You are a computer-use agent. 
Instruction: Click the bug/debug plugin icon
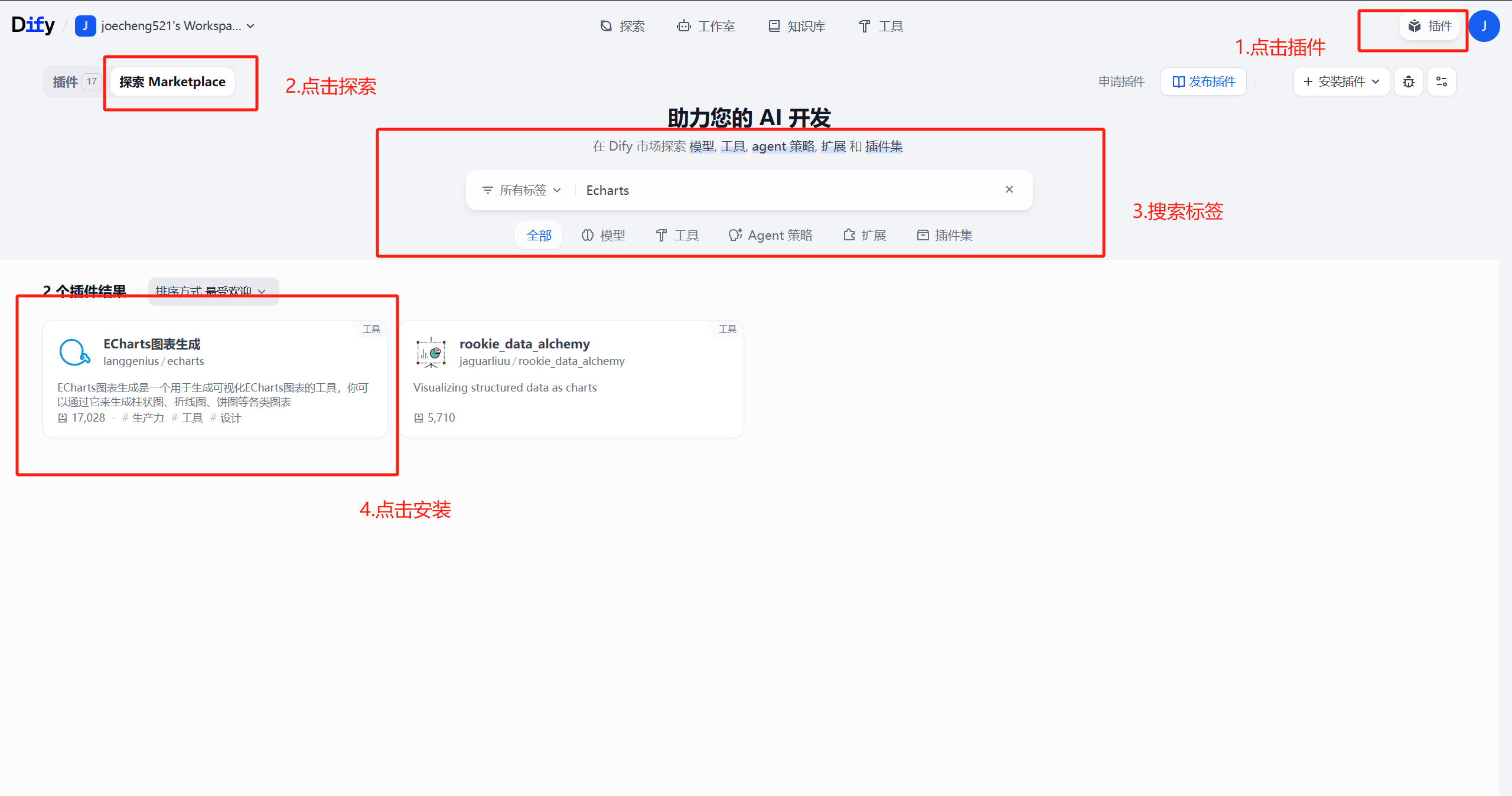click(x=1409, y=81)
